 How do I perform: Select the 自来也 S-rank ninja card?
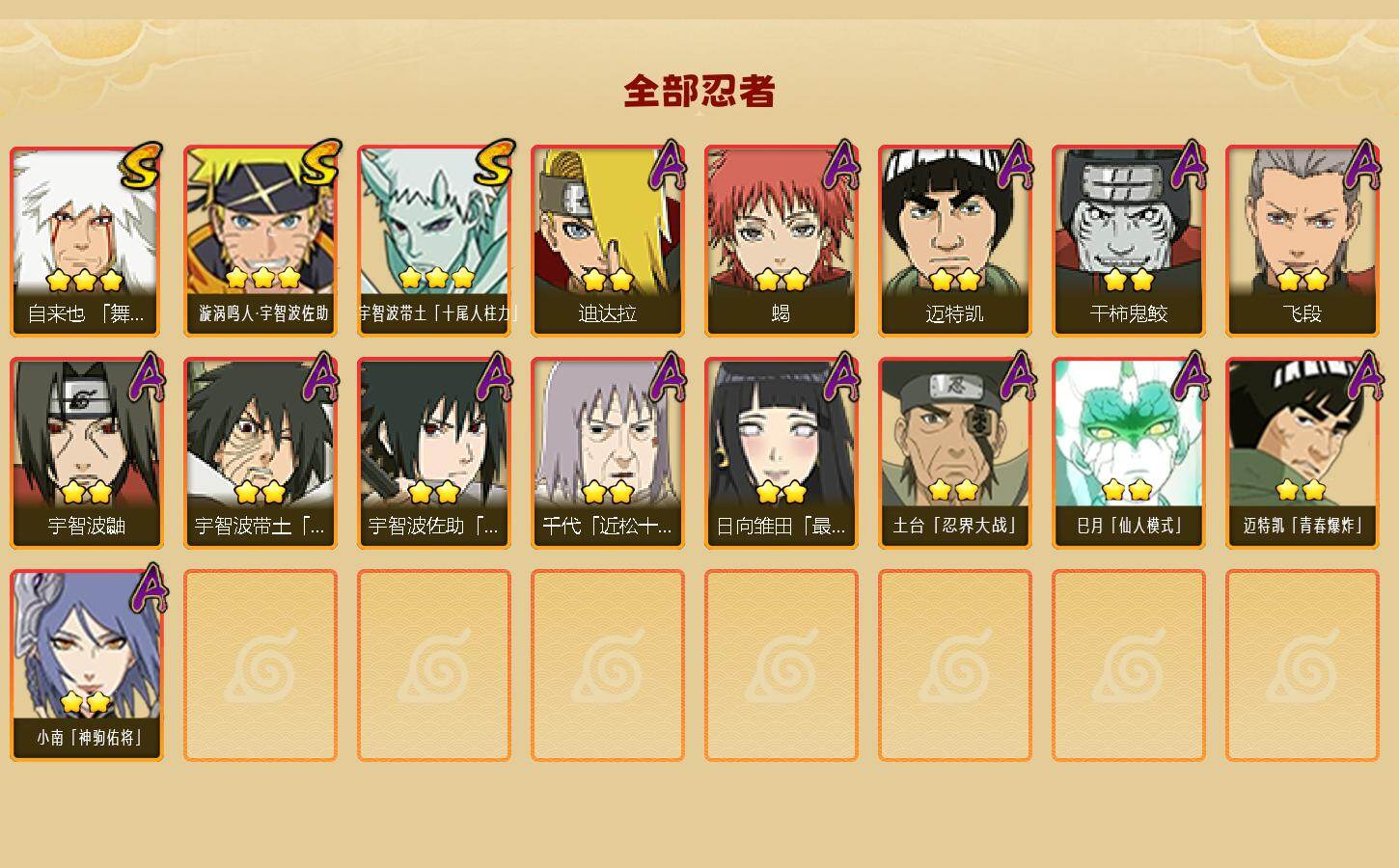[87, 241]
